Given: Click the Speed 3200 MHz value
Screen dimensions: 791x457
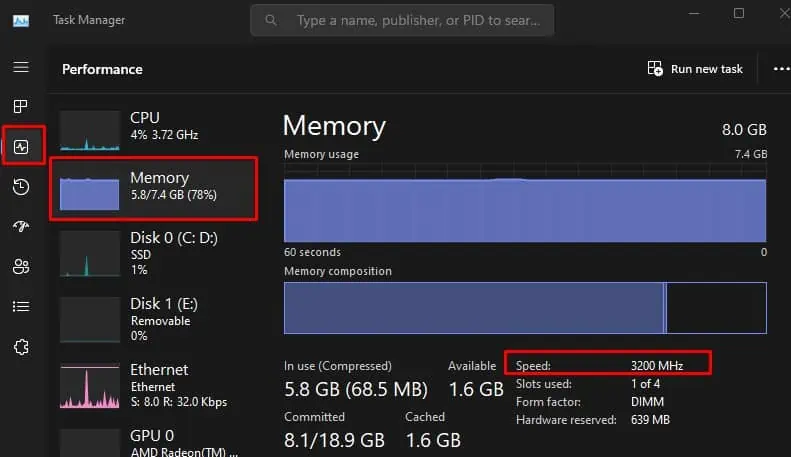Looking at the screenshot, I should click(x=657, y=365).
